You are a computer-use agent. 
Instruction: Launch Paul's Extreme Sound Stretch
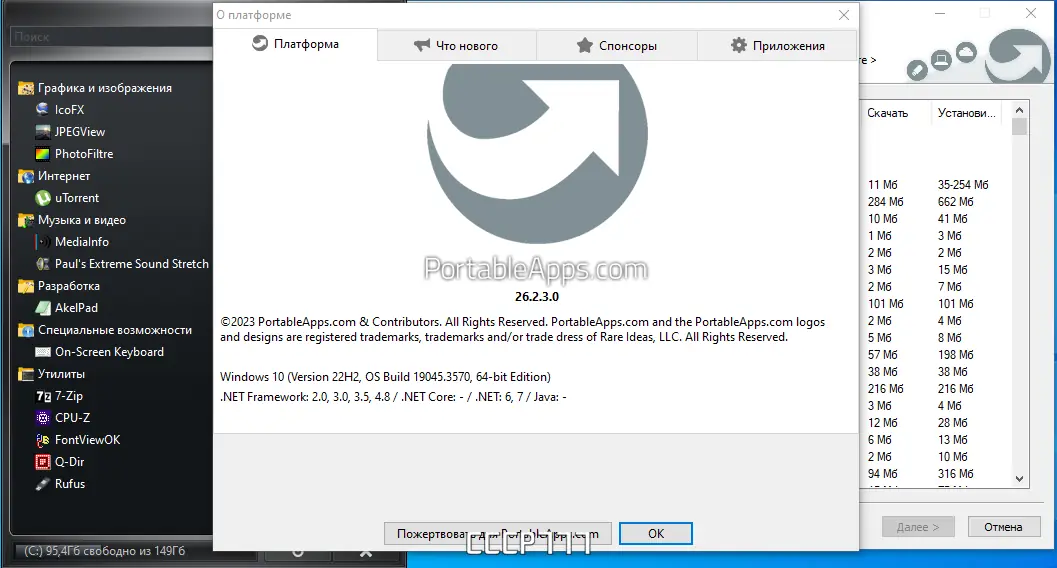pyautogui.click(x=122, y=263)
